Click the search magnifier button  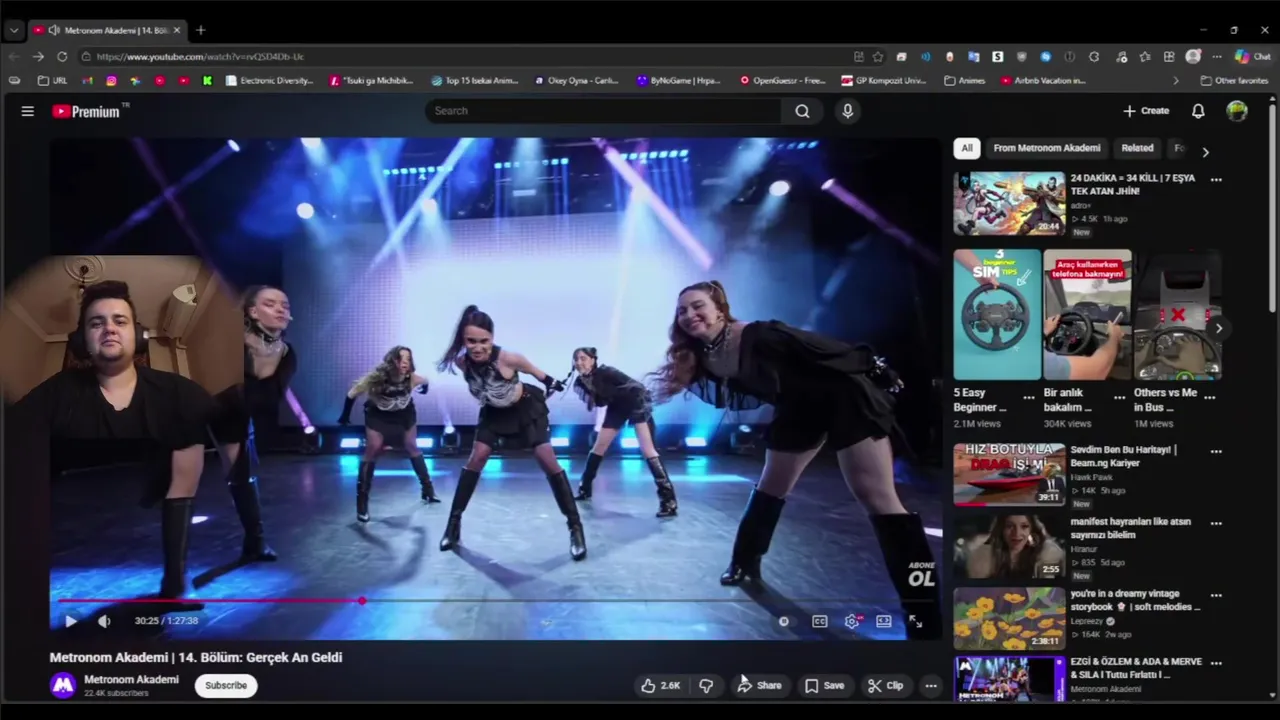click(x=802, y=111)
